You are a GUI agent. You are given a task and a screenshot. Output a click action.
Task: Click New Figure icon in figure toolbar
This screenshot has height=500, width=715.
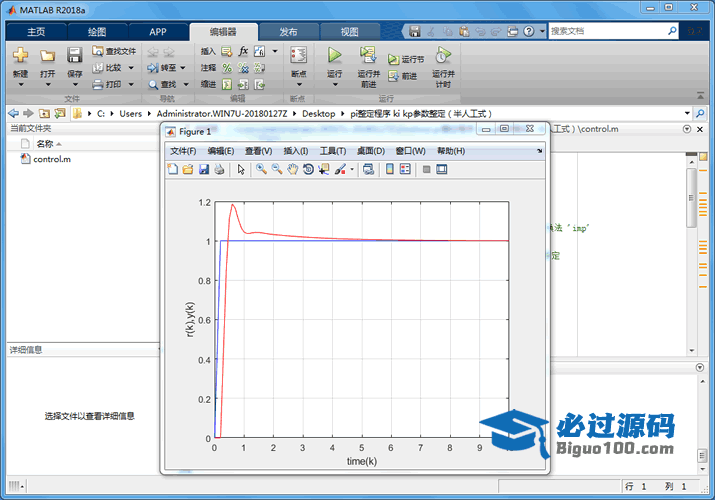click(173, 170)
